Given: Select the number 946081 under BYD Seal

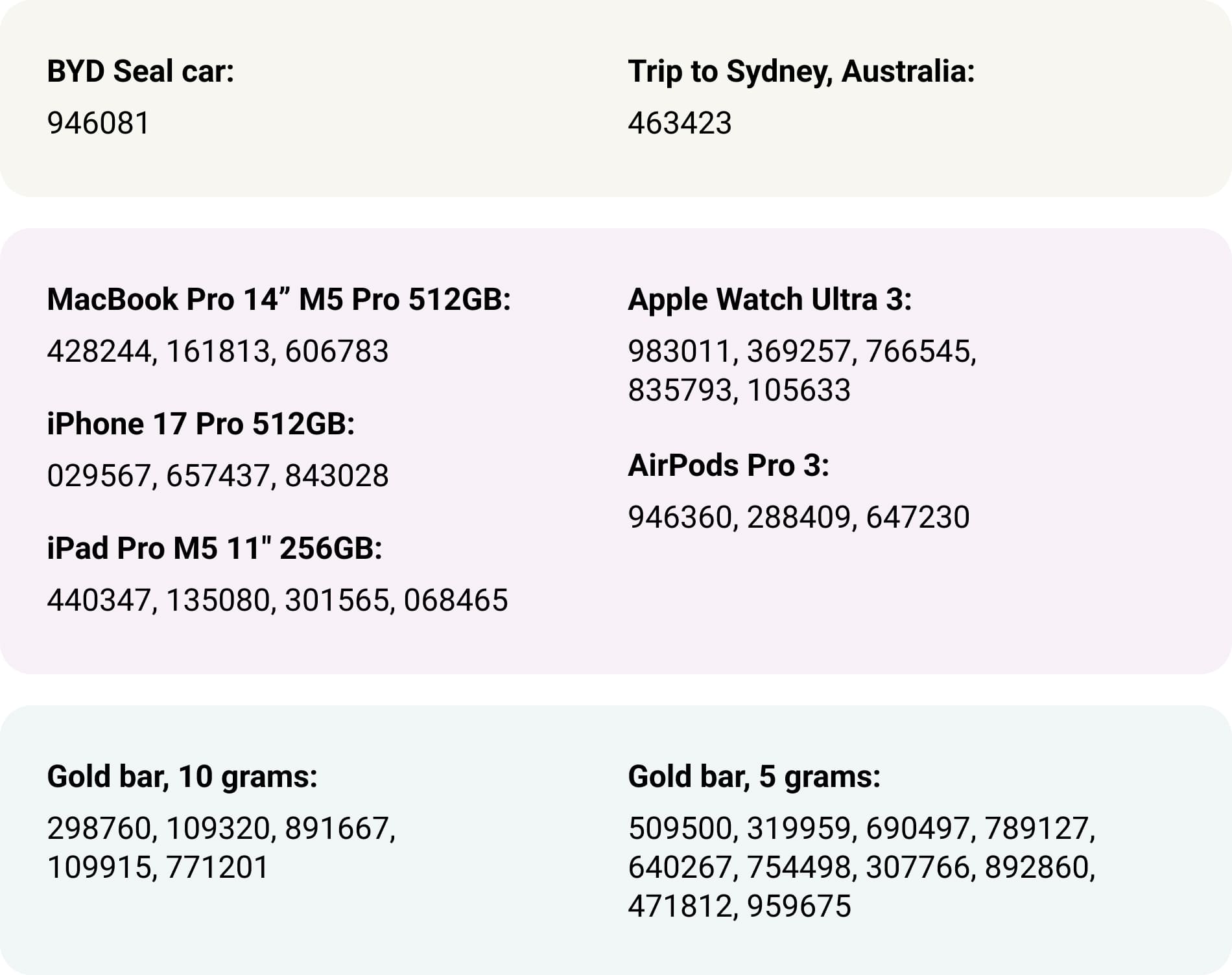Looking at the screenshot, I should [x=98, y=123].
